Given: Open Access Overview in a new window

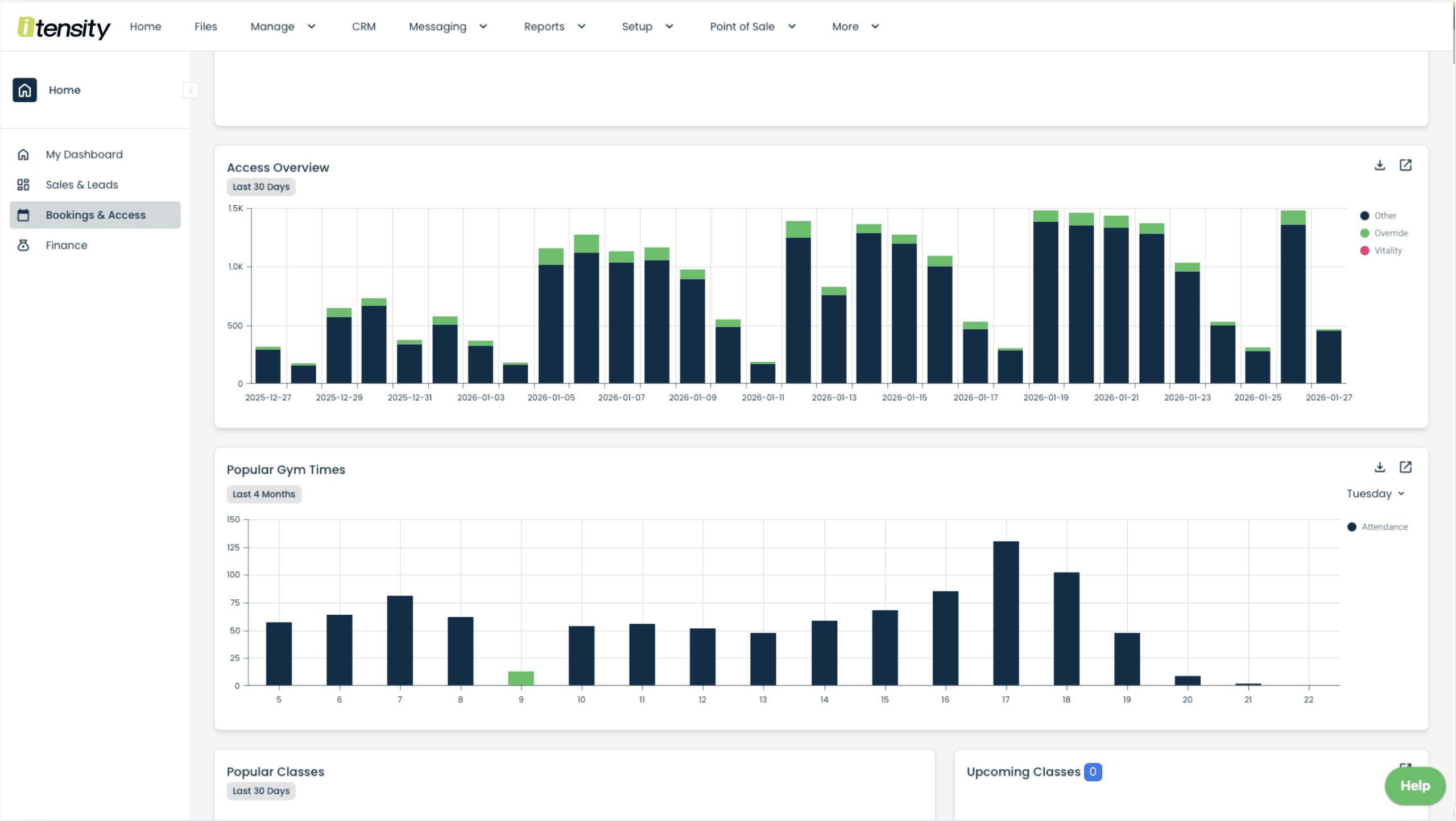Looking at the screenshot, I should [x=1407, y=165].
